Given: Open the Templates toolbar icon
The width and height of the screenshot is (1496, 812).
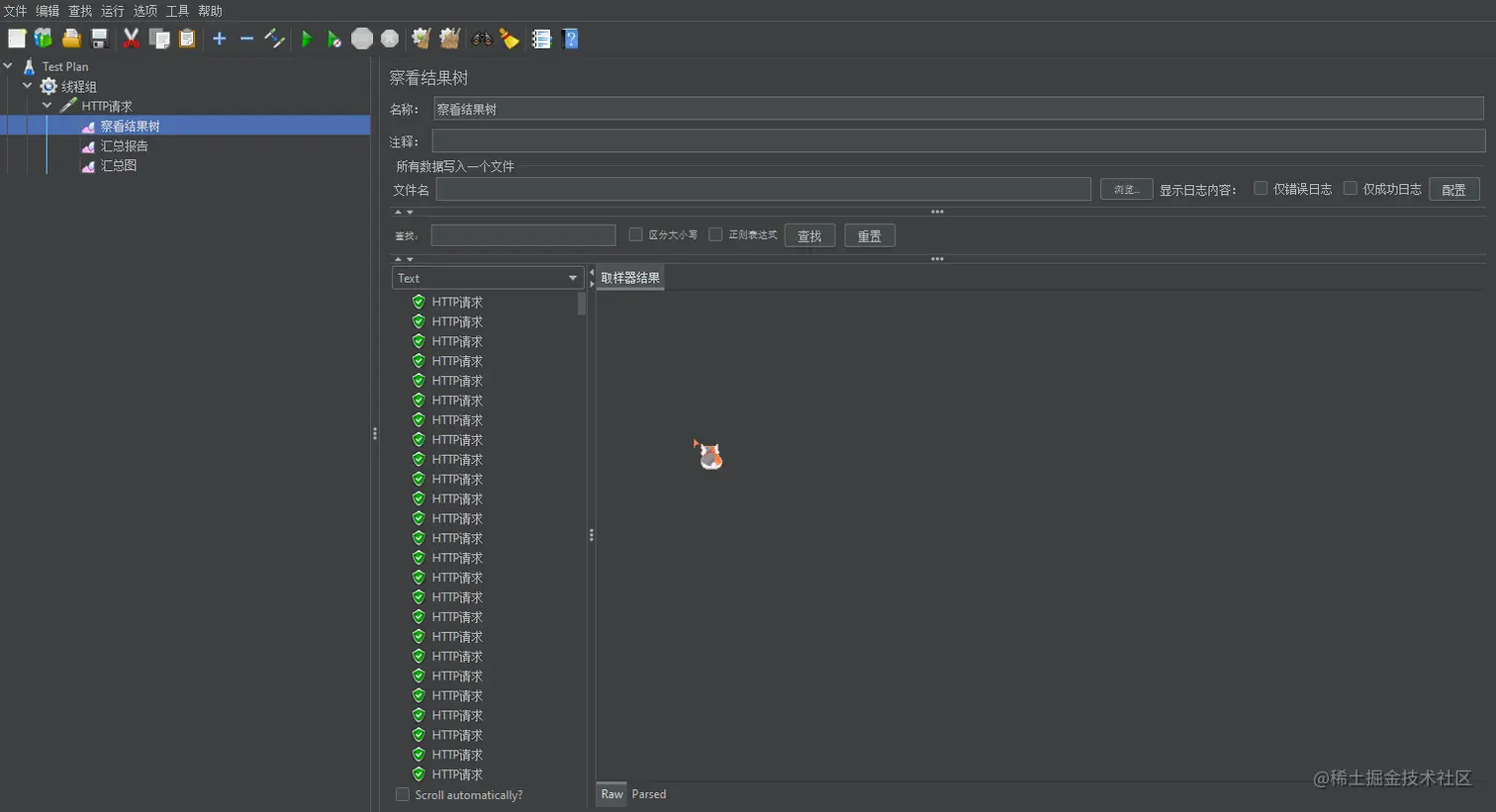Looking at the screenshot, I should (44, 39).
